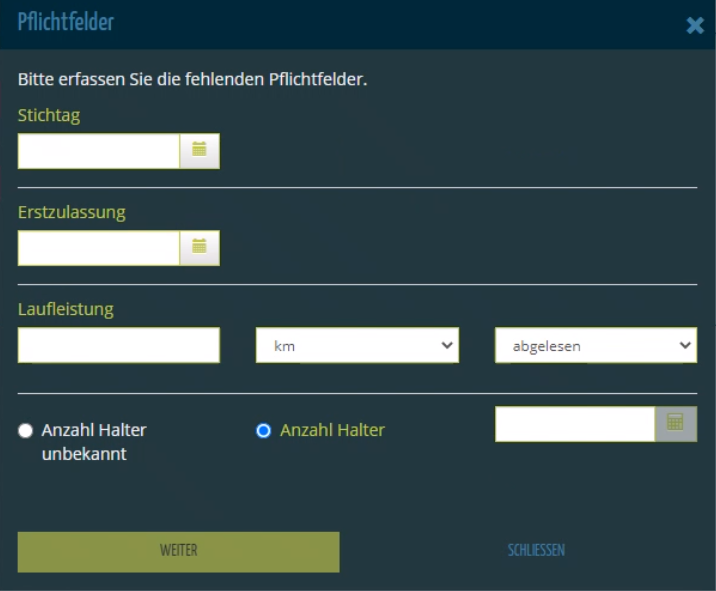This screenshot has height=591, width=716.
Task: Close the Pflichtfelder dialog with the X
Action: [695, 26]
